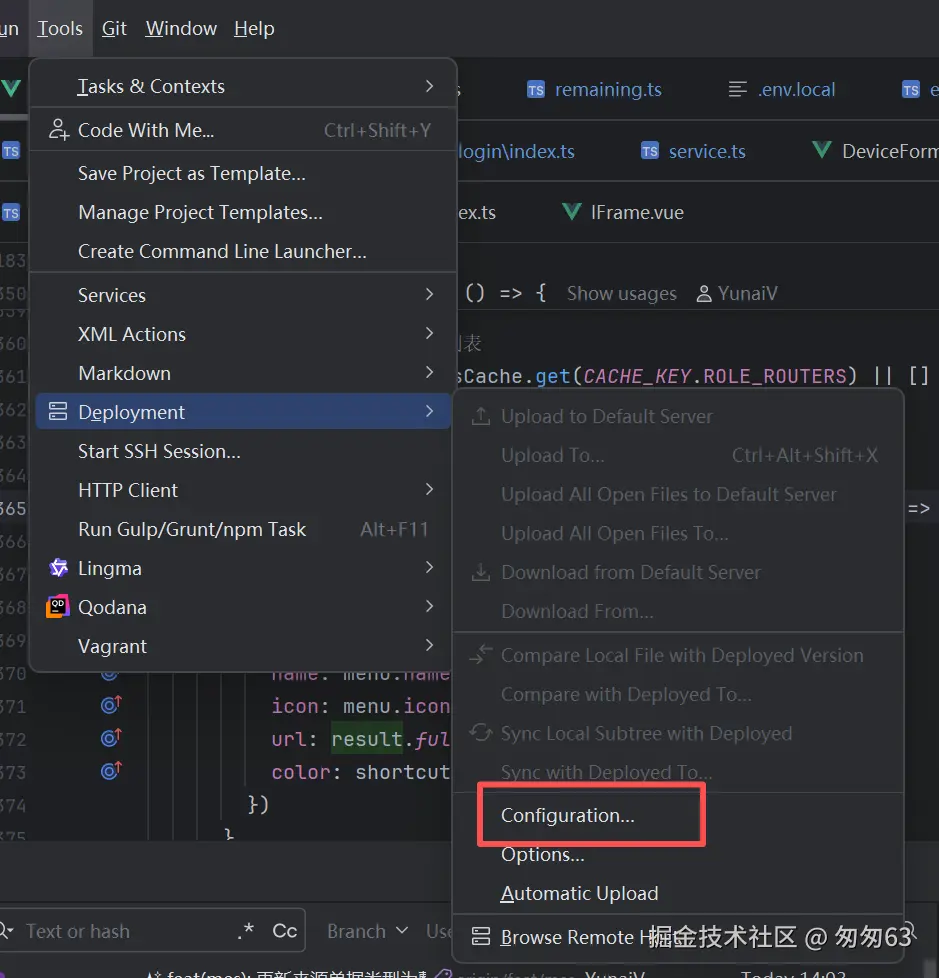
Task: Select Compare with Deployed To...
Action: pyautogui.click(x=678, y=694)
